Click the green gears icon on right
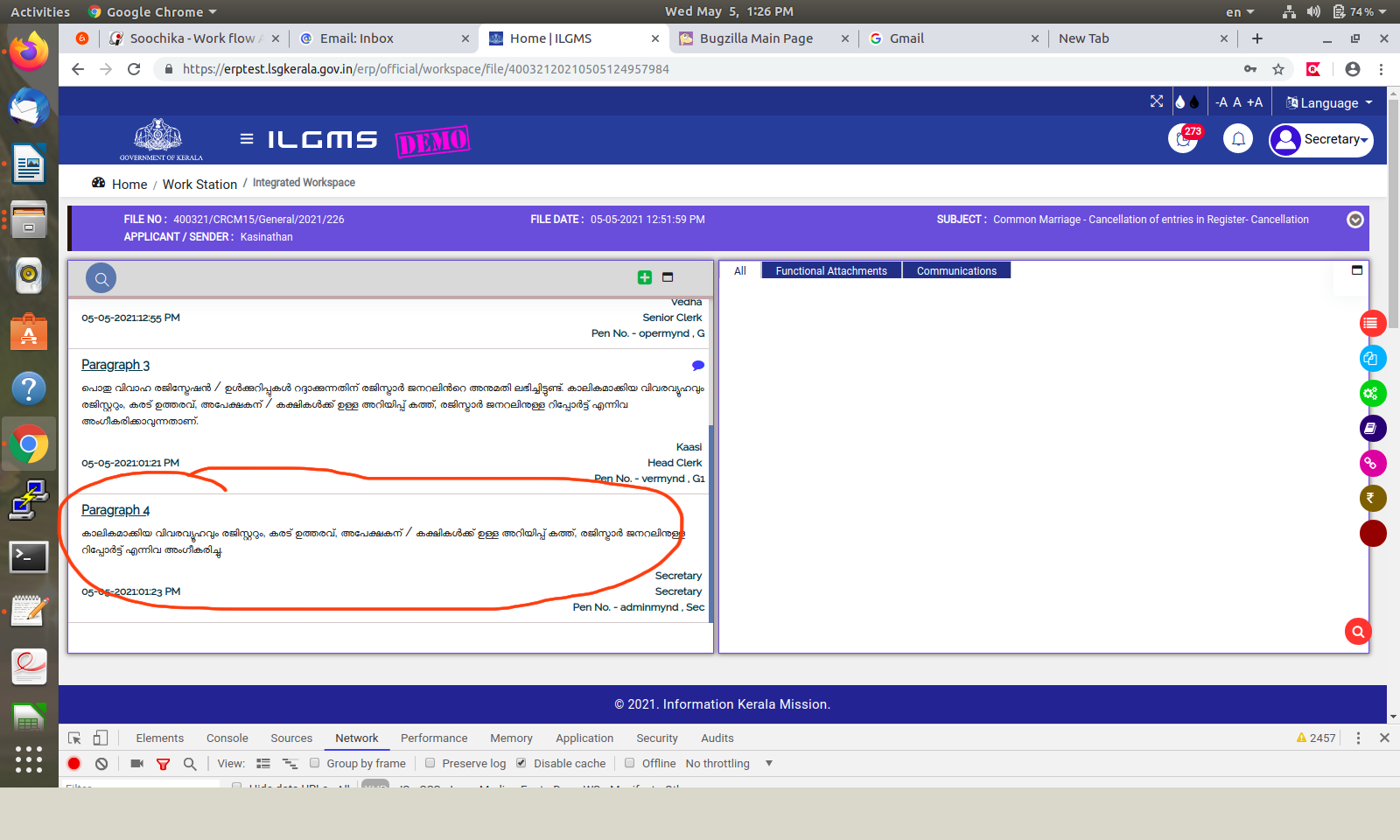The width and height of the screenshot is (1400, 840). [1371, 394]
